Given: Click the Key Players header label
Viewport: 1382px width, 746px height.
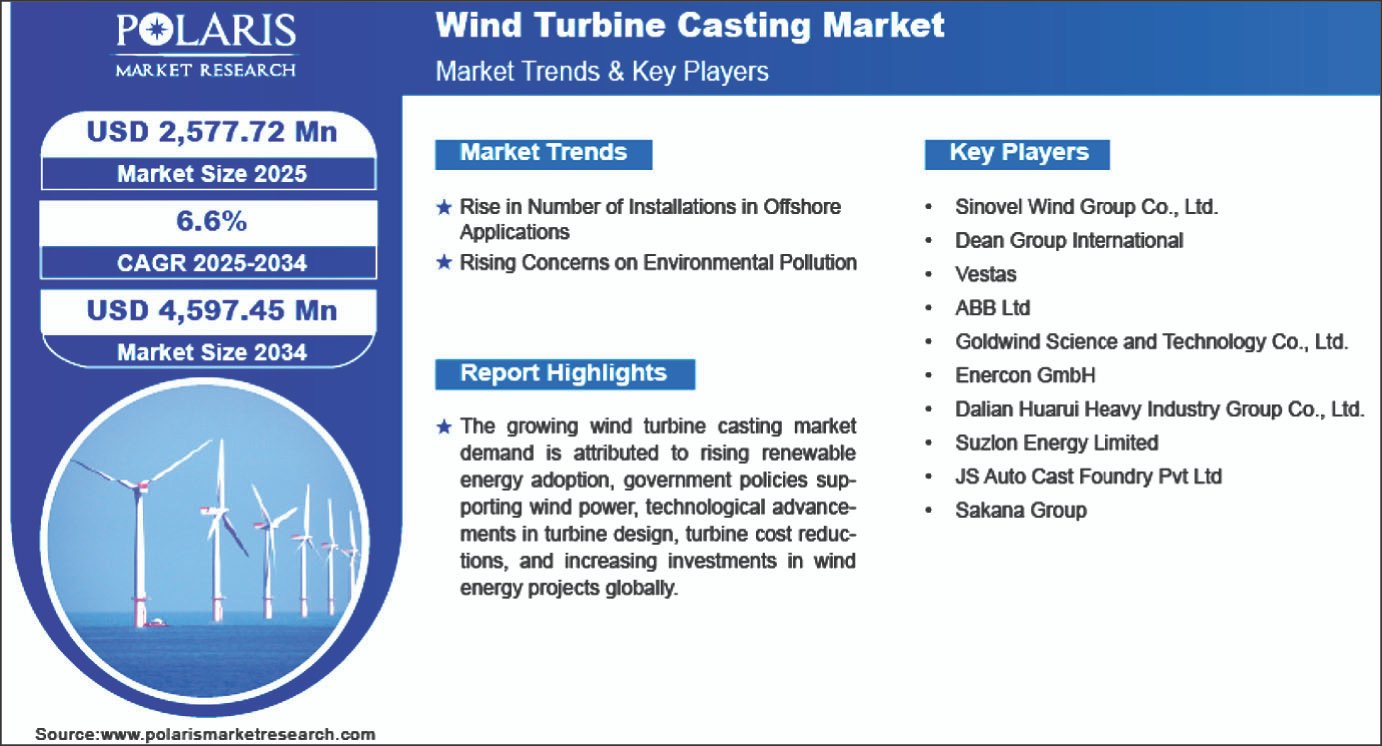Looking at the screenshot, I should [x=1017, y=154].
